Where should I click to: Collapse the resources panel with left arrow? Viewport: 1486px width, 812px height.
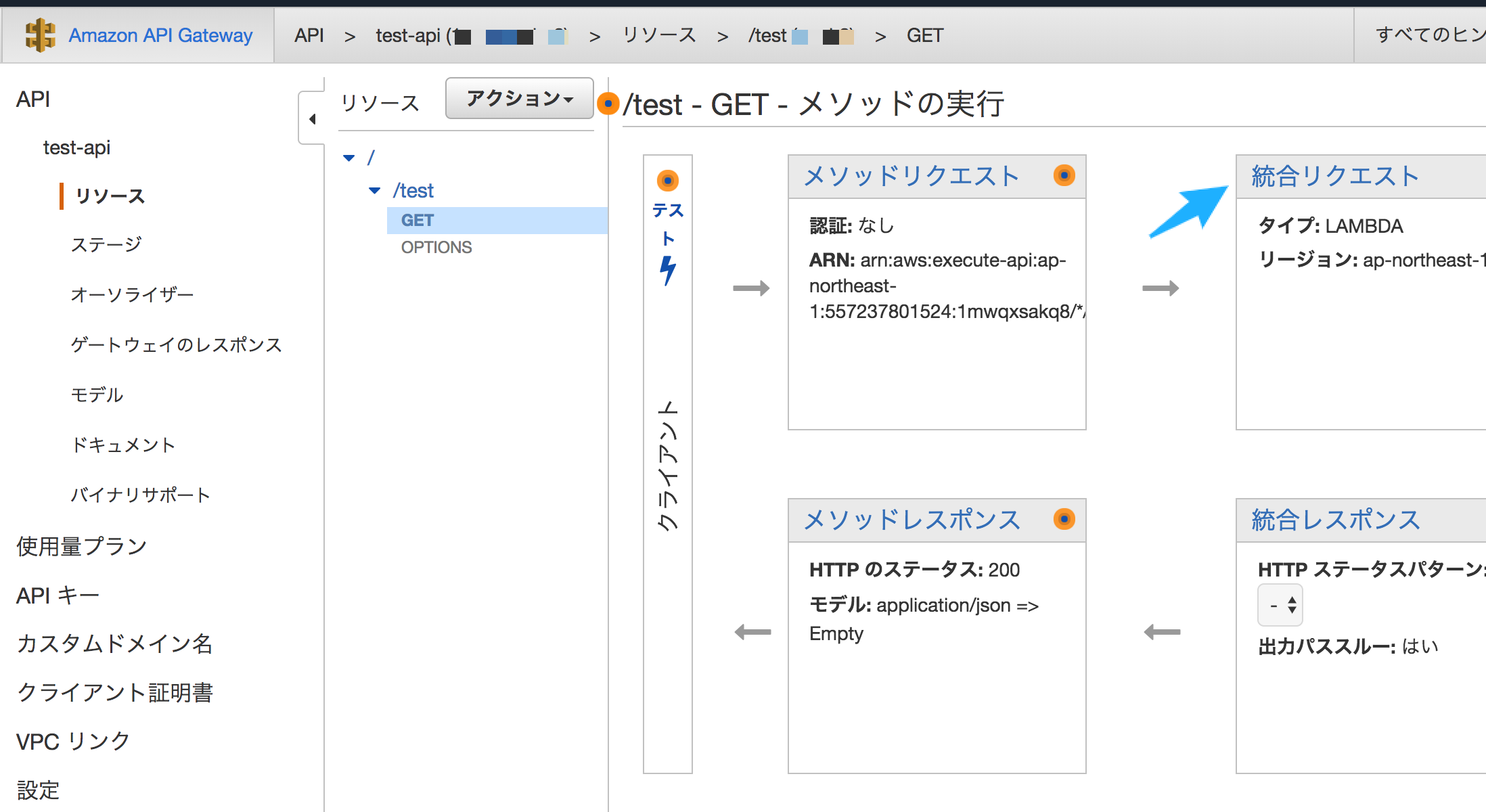point(312,119)
